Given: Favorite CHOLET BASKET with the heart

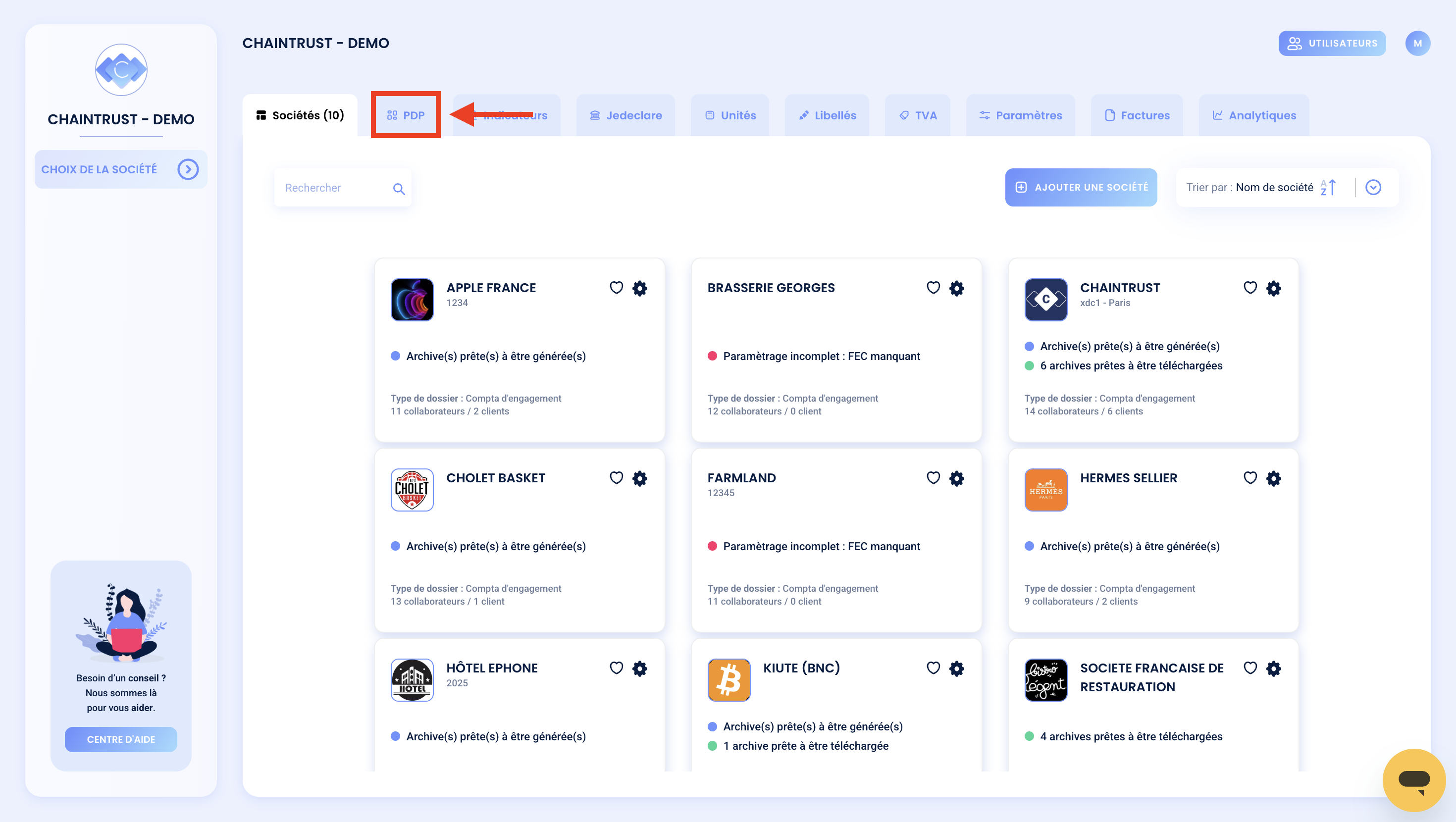Looking at the screenshot, I should (x=616, y=478).
